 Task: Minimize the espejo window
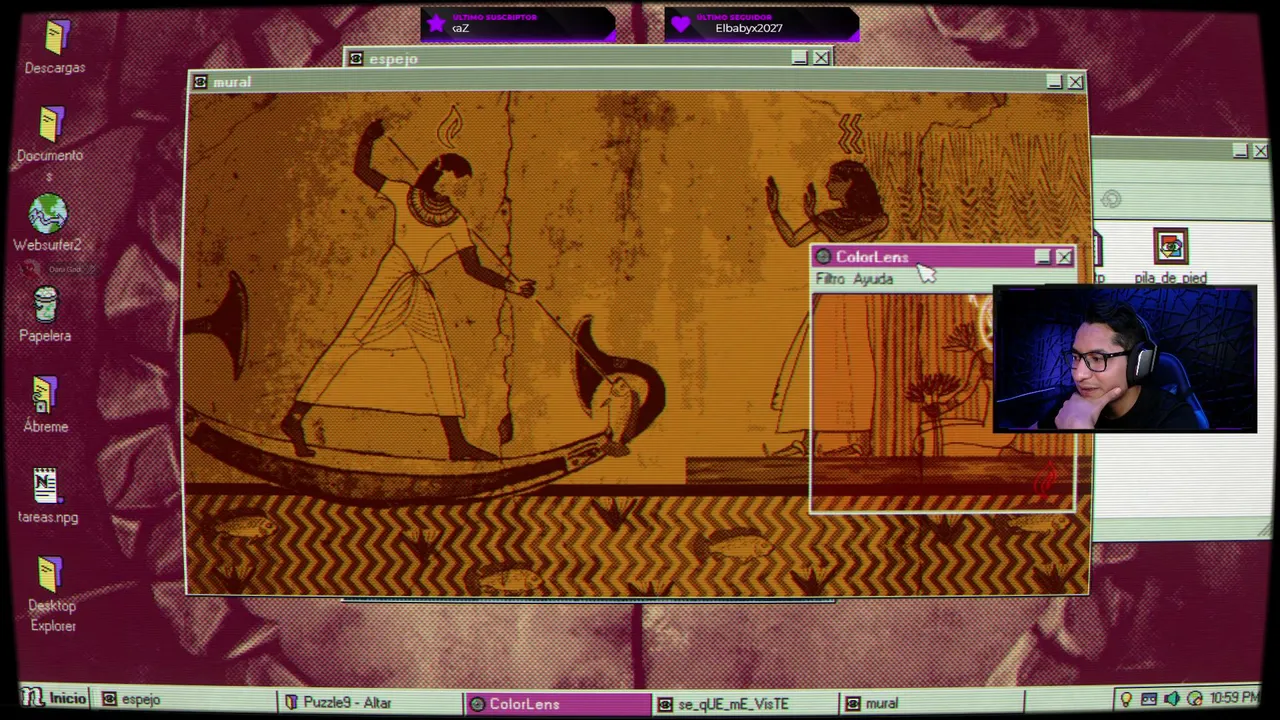pos(800,58)
